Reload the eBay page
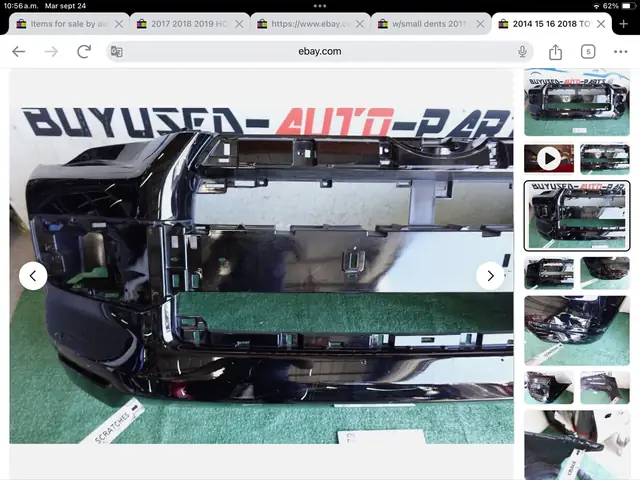 click(x=84, y=51)
